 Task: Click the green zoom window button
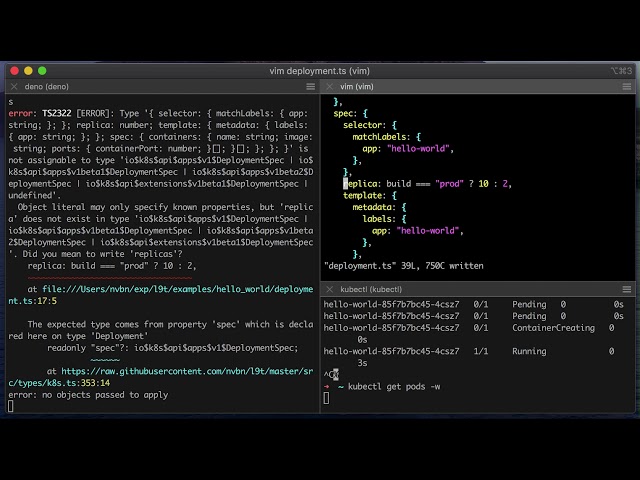tap(42, 71)
